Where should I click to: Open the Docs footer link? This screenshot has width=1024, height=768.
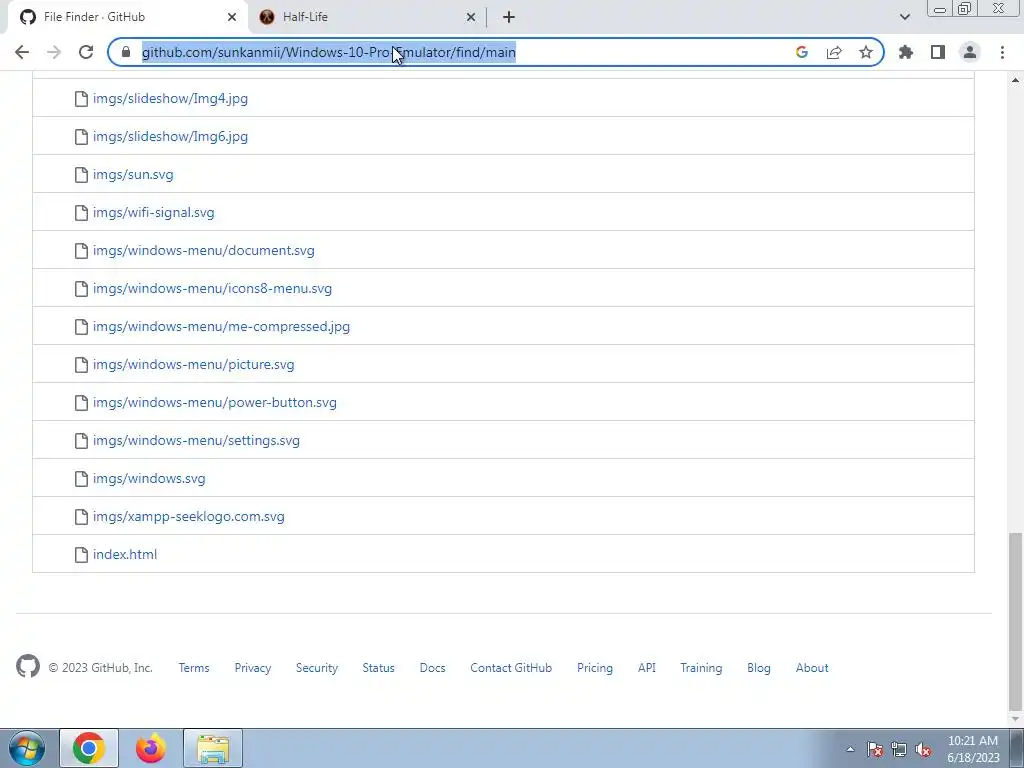432,668
